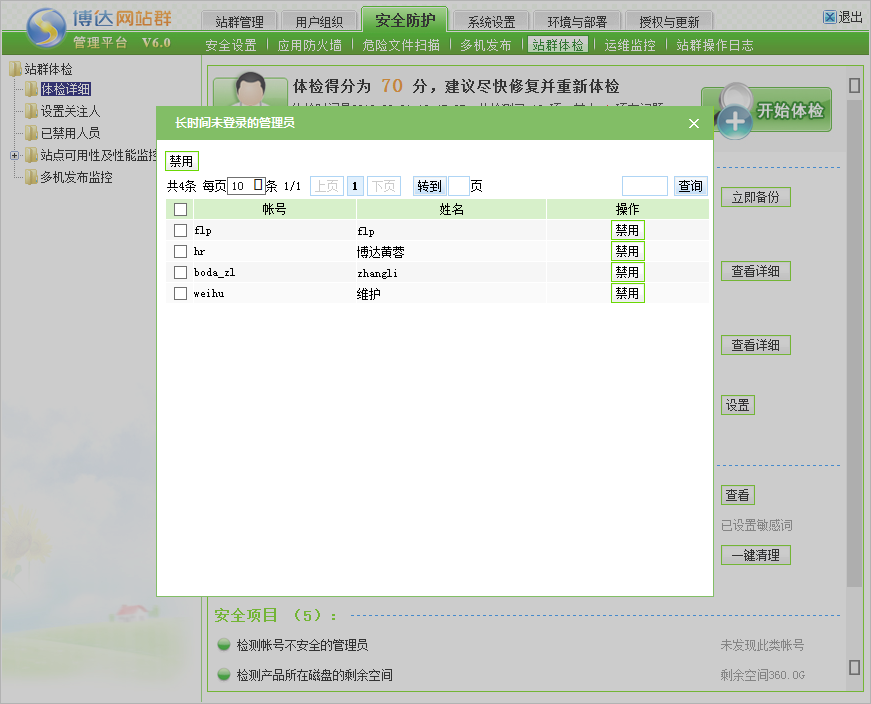Click the 退出 logout icon
871x704 pixels.
click(x=830, y=17)
